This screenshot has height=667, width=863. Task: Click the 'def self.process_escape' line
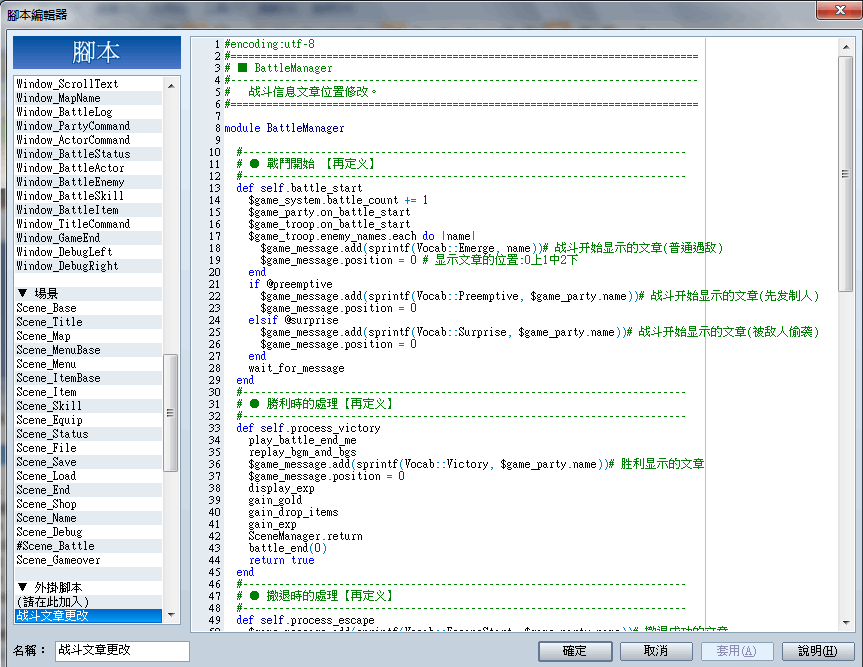[305, 620]
